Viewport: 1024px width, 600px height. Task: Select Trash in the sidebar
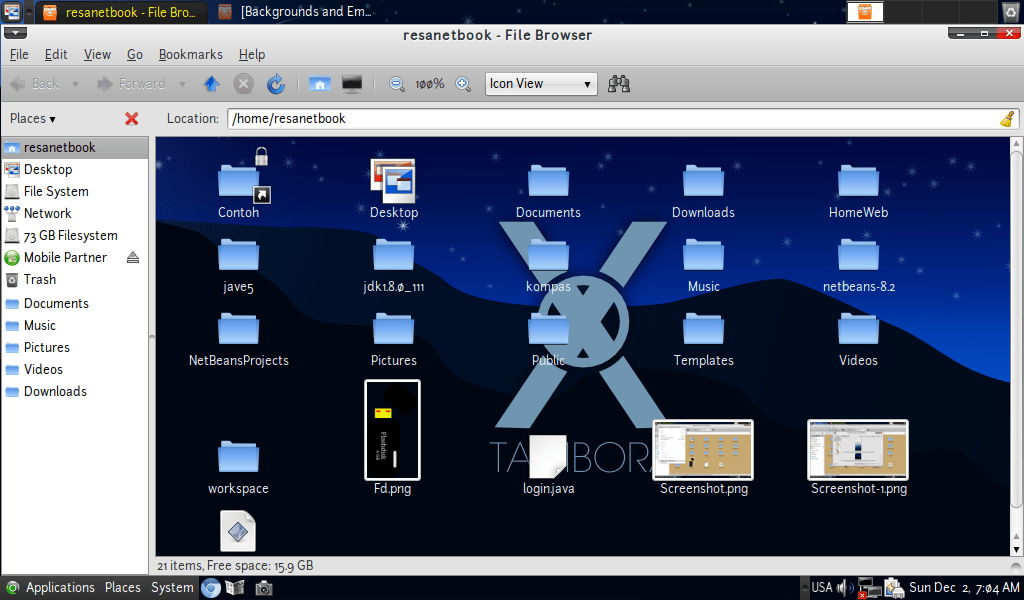tap(41, 279)
